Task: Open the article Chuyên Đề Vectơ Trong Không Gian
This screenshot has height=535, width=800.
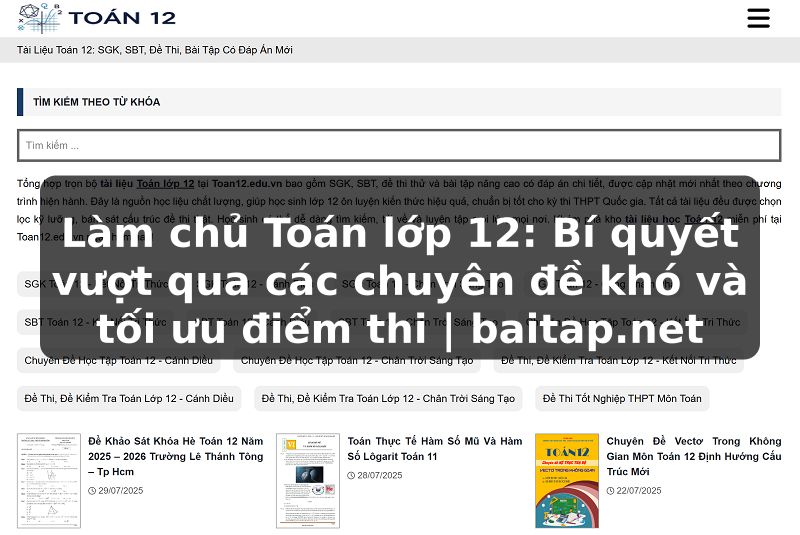Action: 694,456
